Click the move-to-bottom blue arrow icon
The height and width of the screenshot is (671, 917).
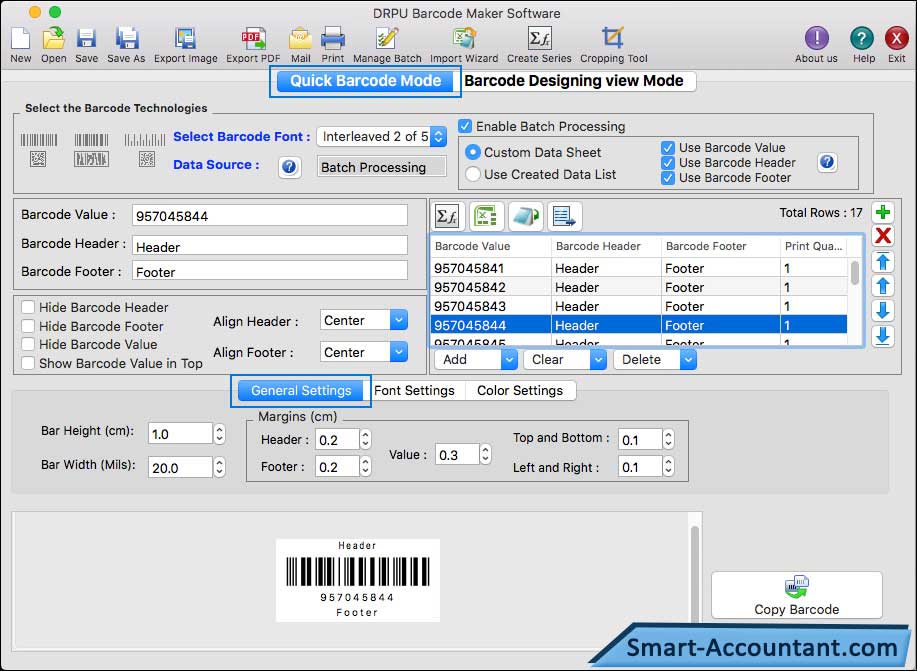883,336
